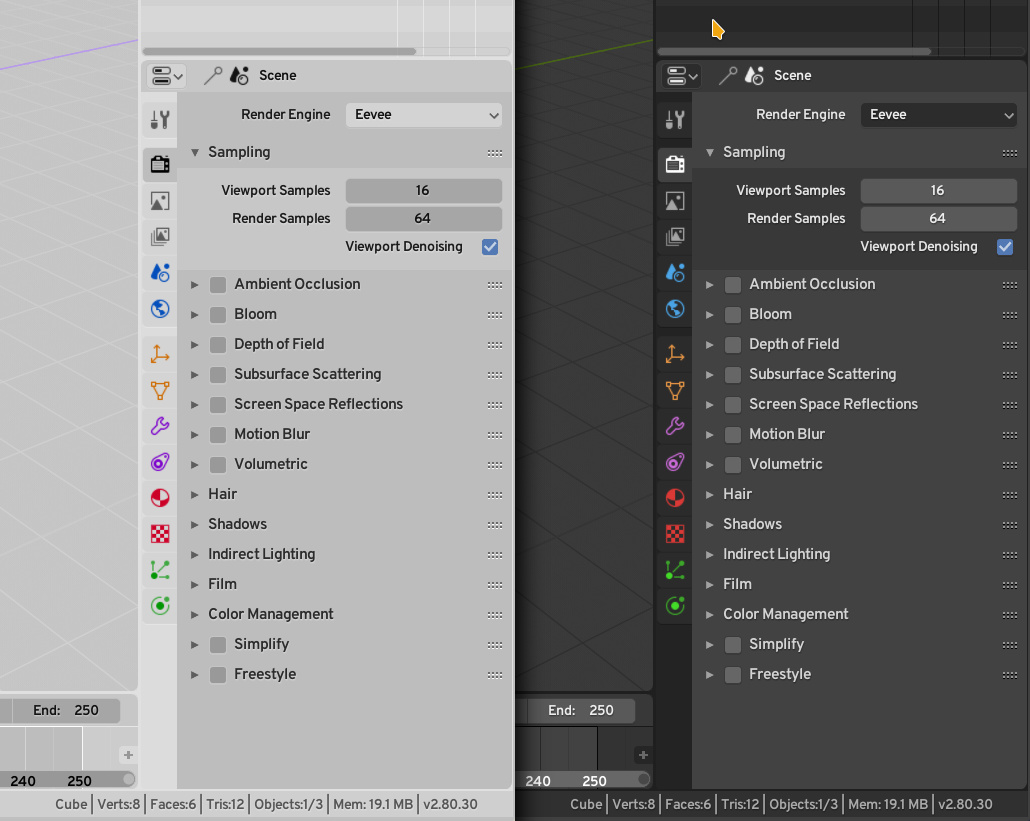Enable Subsurface Scattering checkbox in dark panel
The width and height of the screenshot is (1030, 821).
tap(733, 374)
